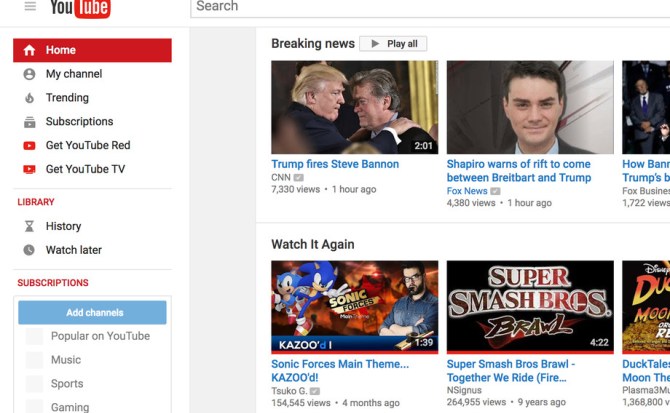
Task: Click the Add channels button
Action: [92, 313]
